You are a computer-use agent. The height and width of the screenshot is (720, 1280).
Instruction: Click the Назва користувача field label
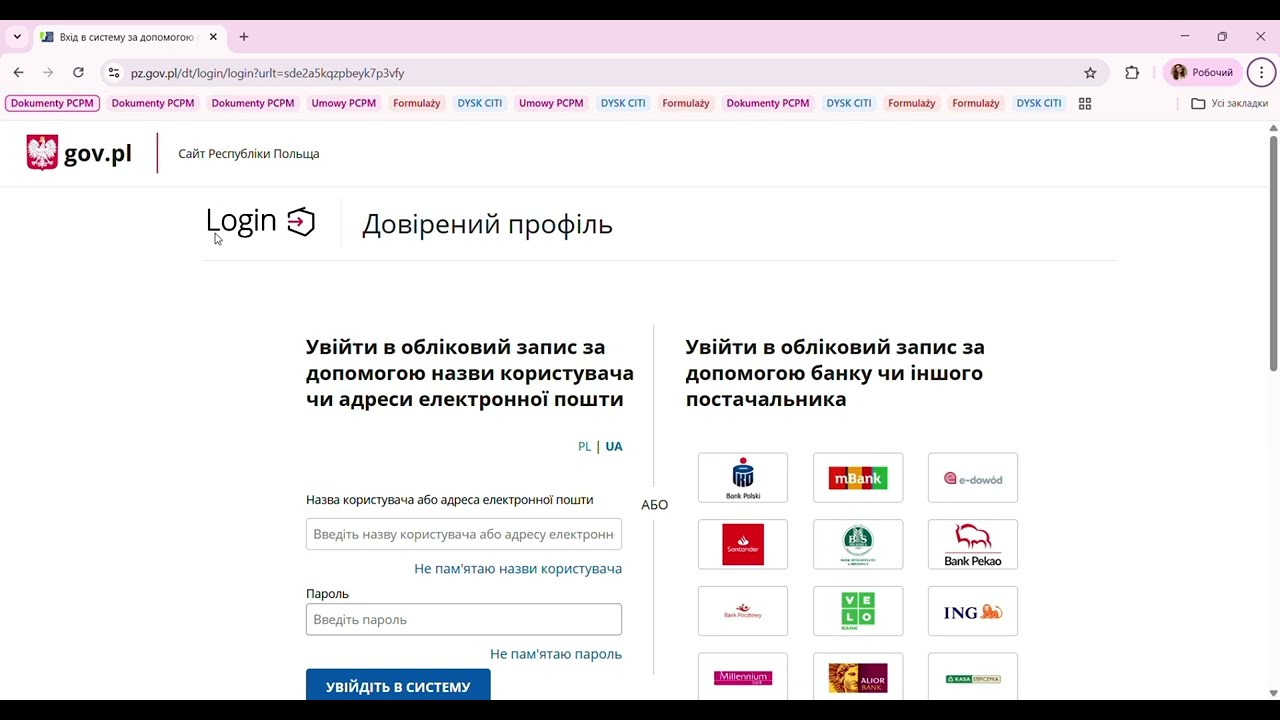(450, 500)
